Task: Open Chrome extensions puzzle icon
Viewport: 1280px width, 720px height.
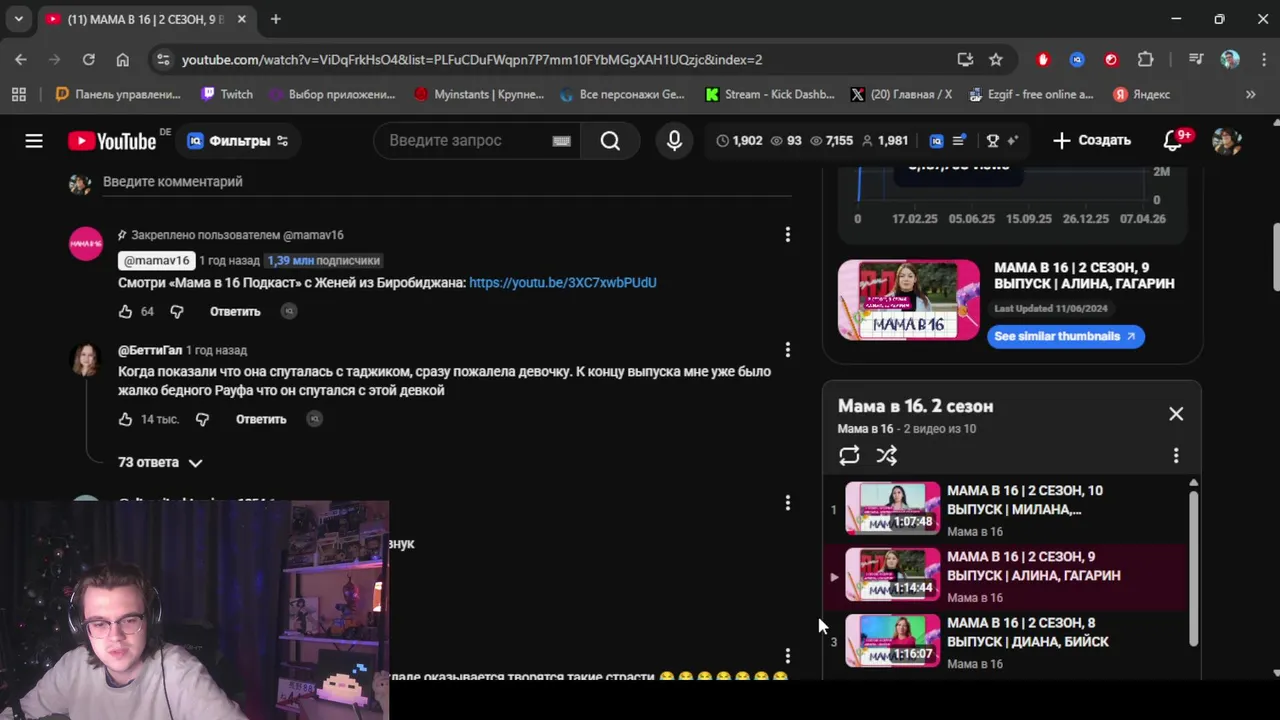Action: [x=1146, y=60]
